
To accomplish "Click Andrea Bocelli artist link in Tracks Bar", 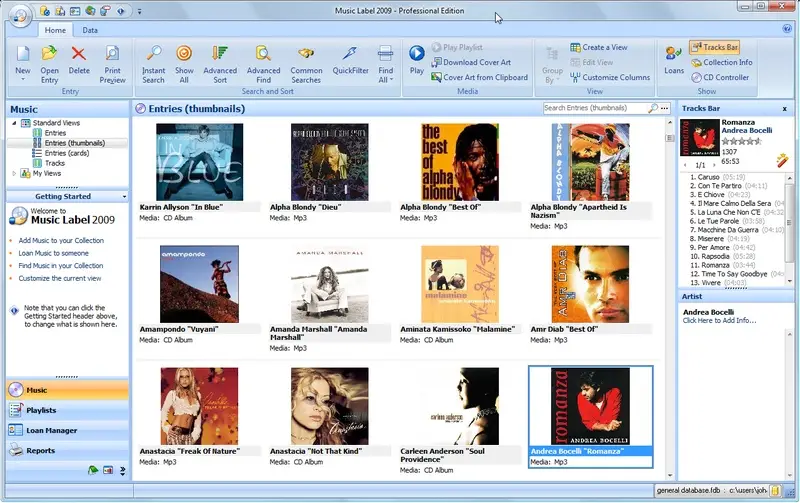I will point(746,131).
